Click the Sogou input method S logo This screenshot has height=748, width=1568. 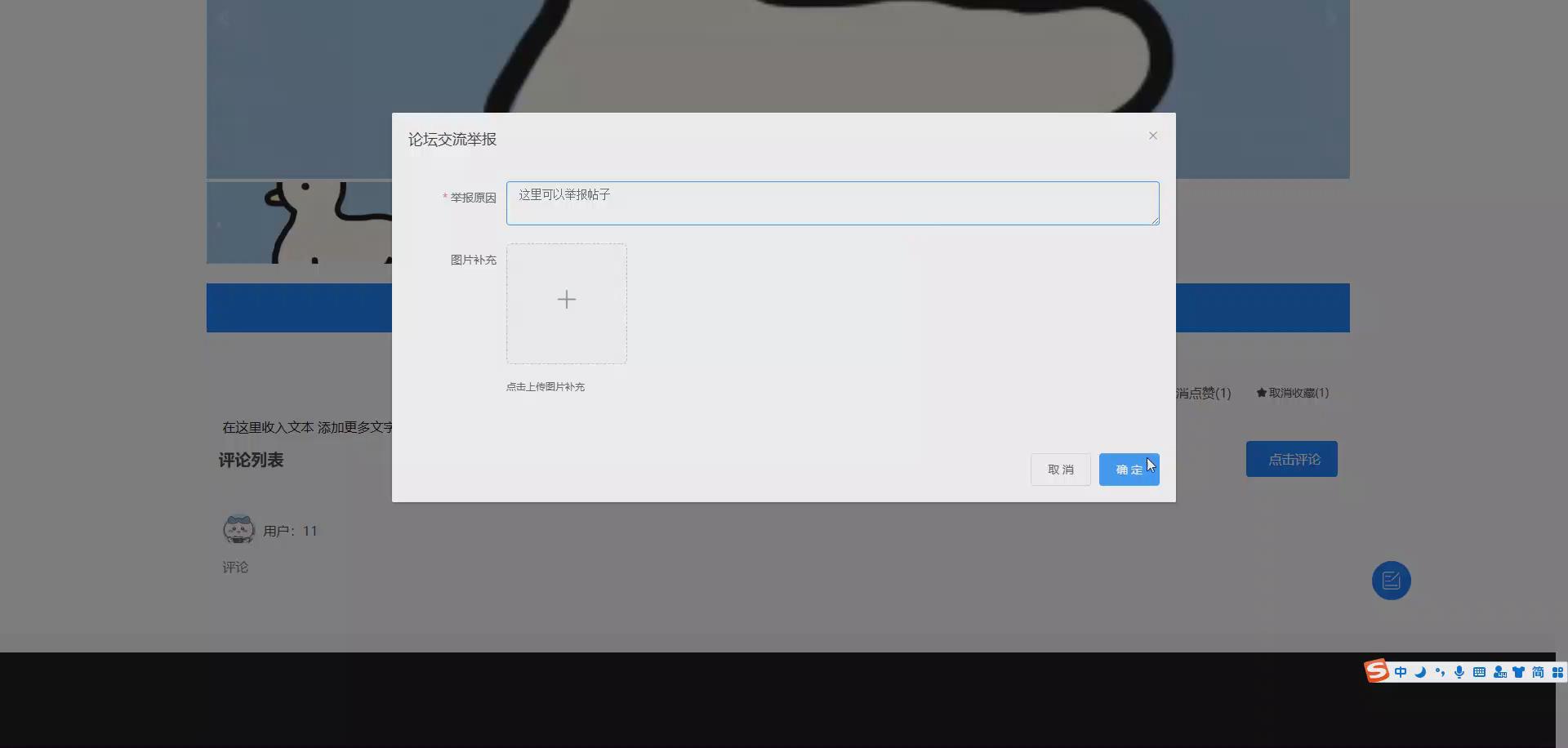pyautogui.click(x=1375, y=671)
